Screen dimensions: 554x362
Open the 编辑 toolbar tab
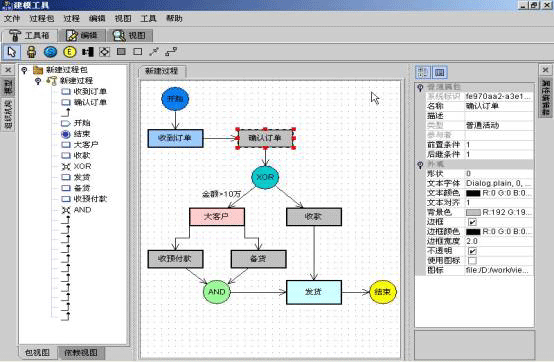pos(82,35)
